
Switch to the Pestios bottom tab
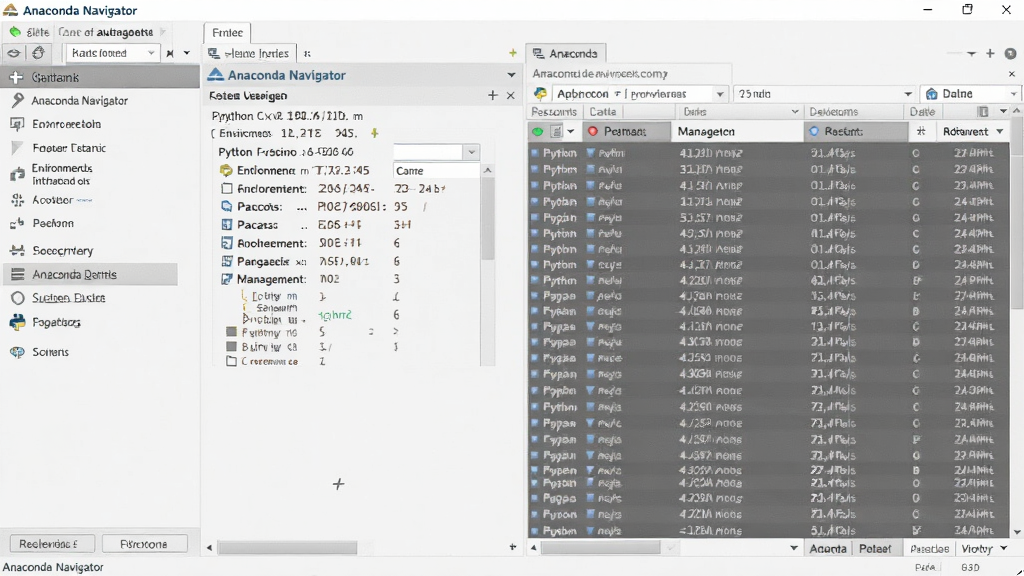tap(929, 549)
